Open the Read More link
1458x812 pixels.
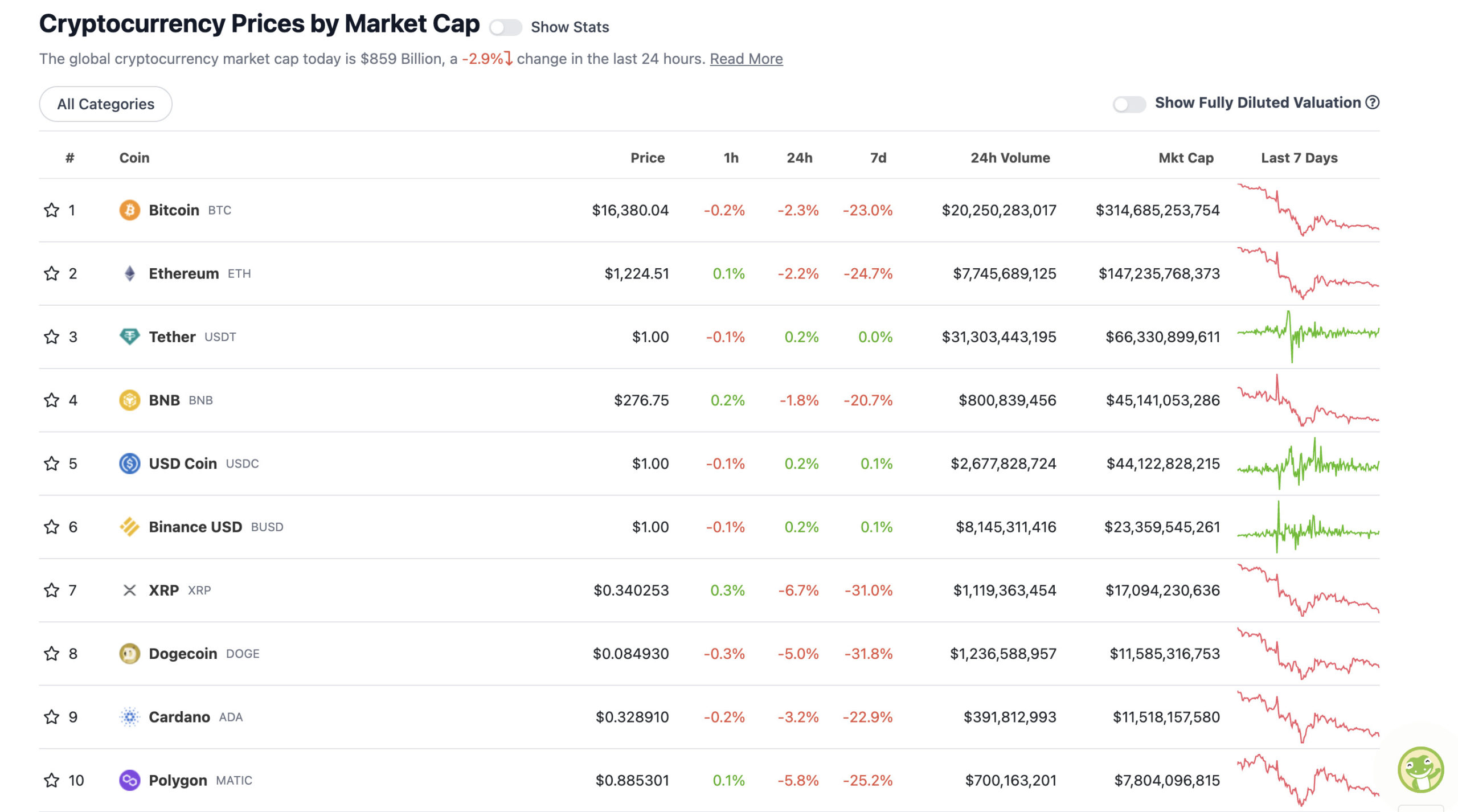[x=746, y=59]
